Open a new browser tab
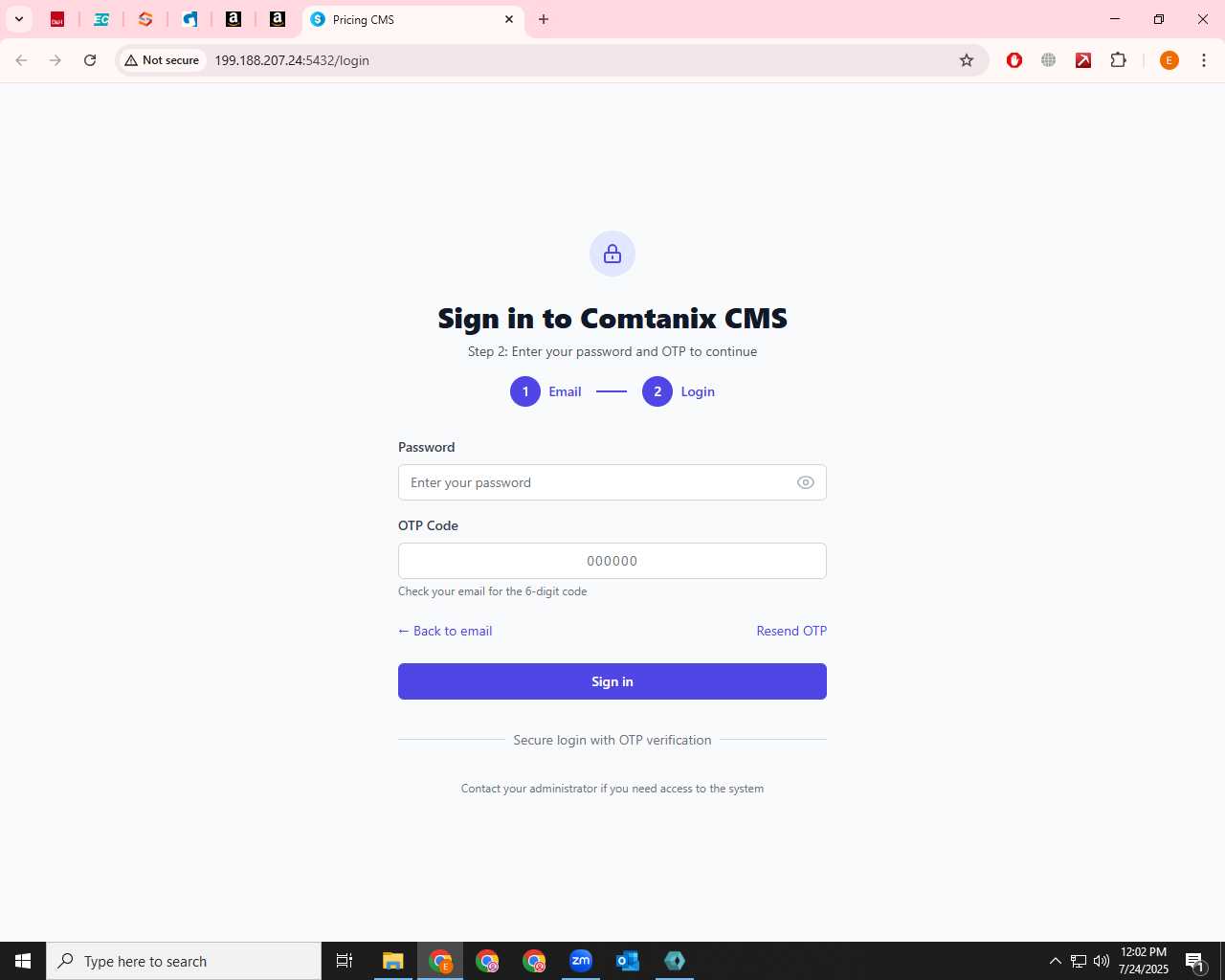This screenshot has width=1225, height=980. pyautogui.click(x=544, y=19)
